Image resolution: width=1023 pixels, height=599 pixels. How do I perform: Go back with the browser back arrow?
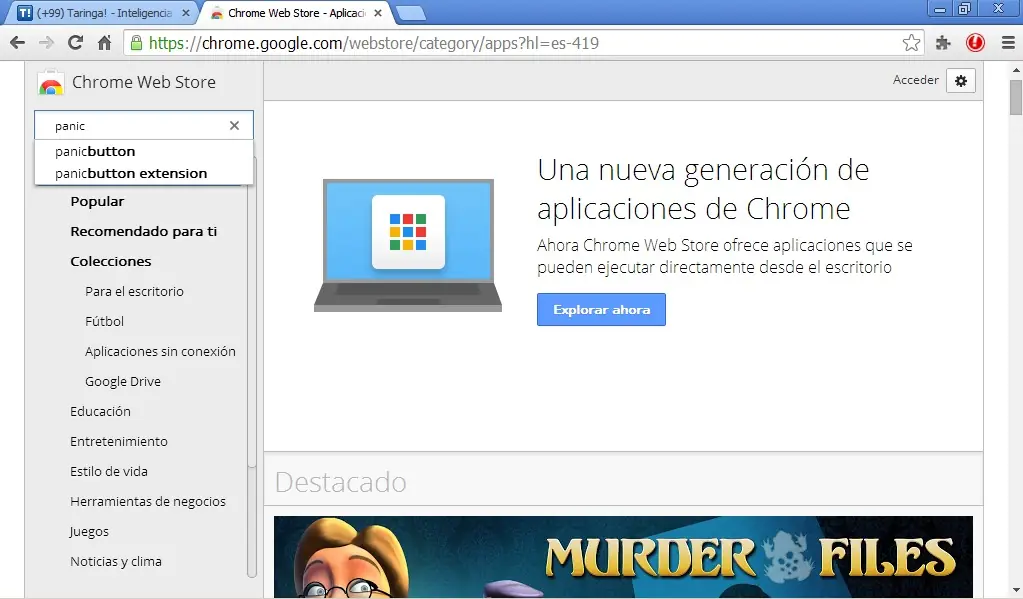coord(18,43)
